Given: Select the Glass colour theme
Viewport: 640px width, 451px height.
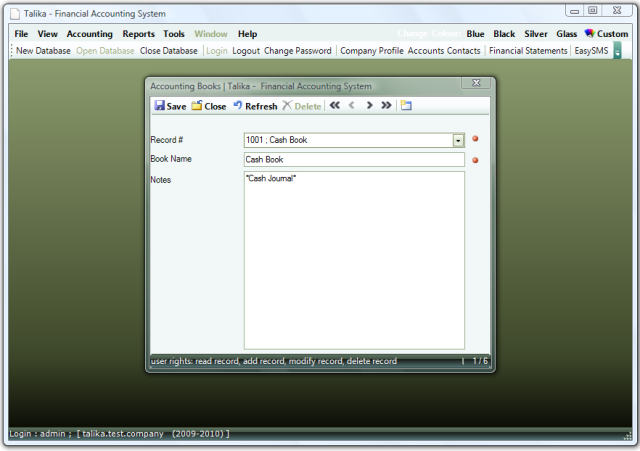Looking at the screenshot, I should pos(566,34).
